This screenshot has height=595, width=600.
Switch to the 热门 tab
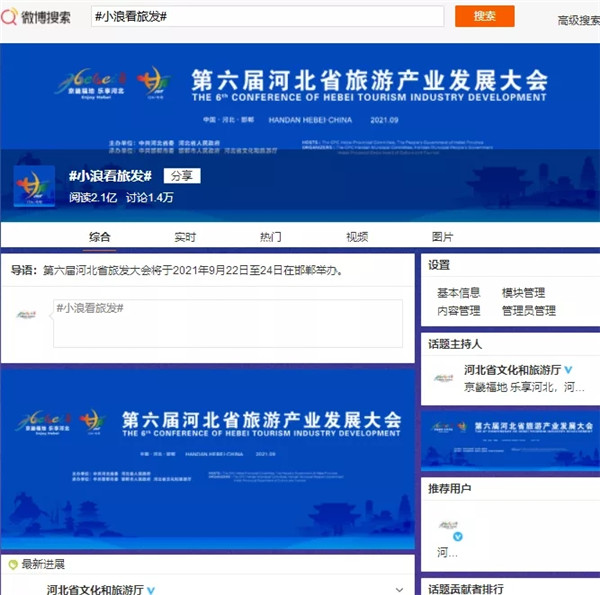(x=271, y=237)
